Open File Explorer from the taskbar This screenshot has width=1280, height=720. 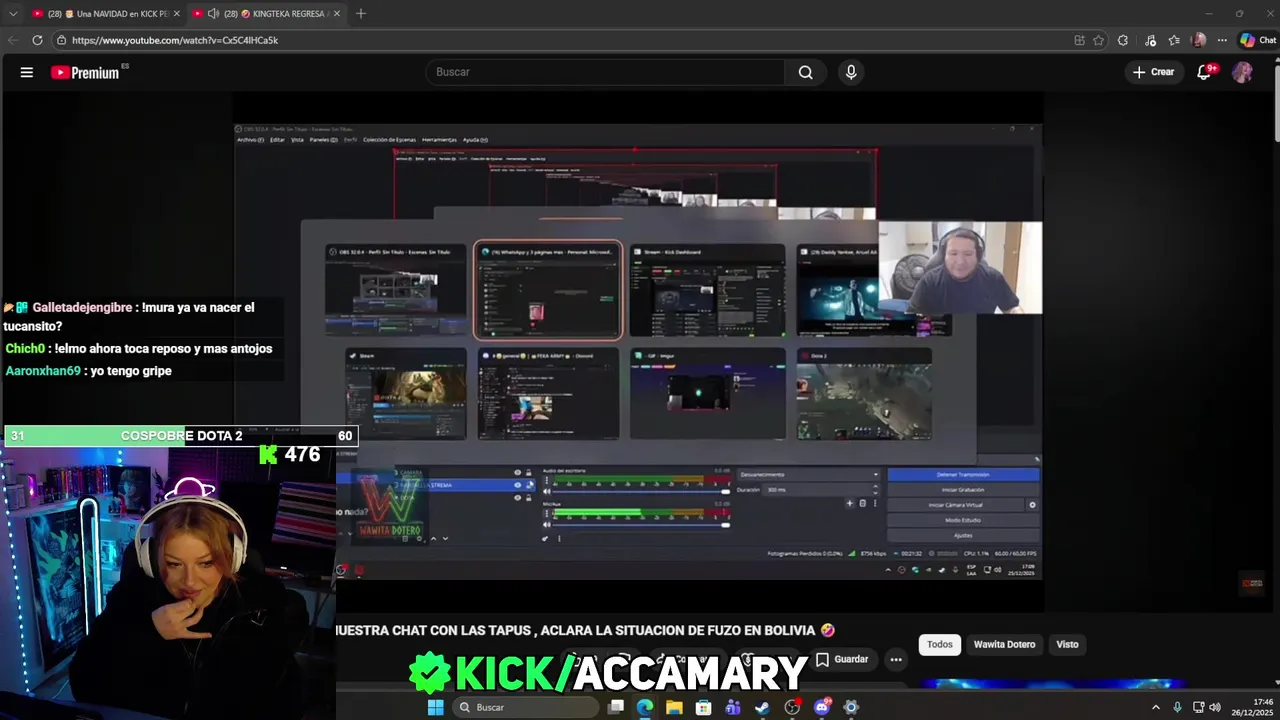(674, 707)
